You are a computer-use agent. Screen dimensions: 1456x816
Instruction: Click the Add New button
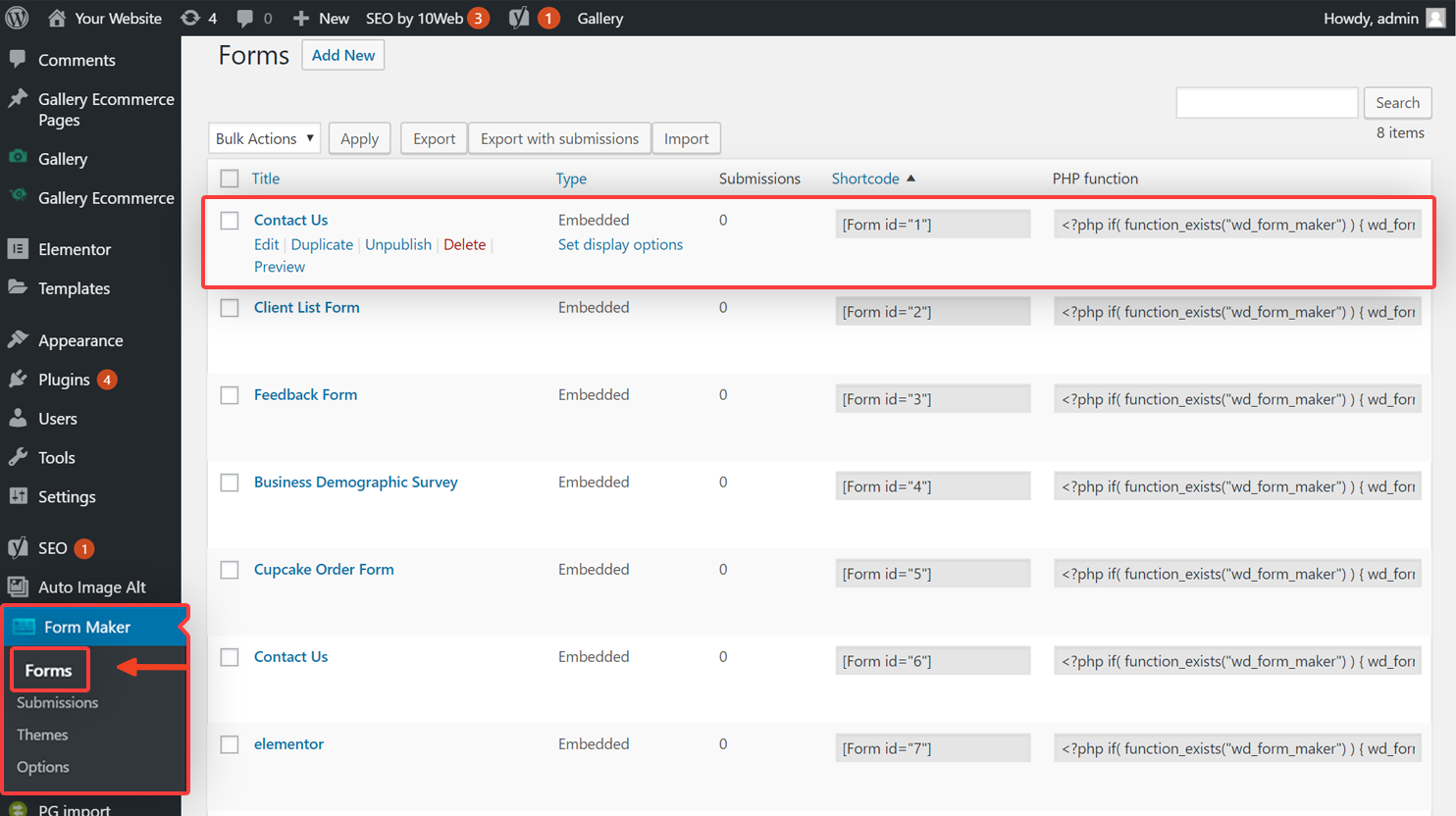pyautogui.click(x=343, y=55)
